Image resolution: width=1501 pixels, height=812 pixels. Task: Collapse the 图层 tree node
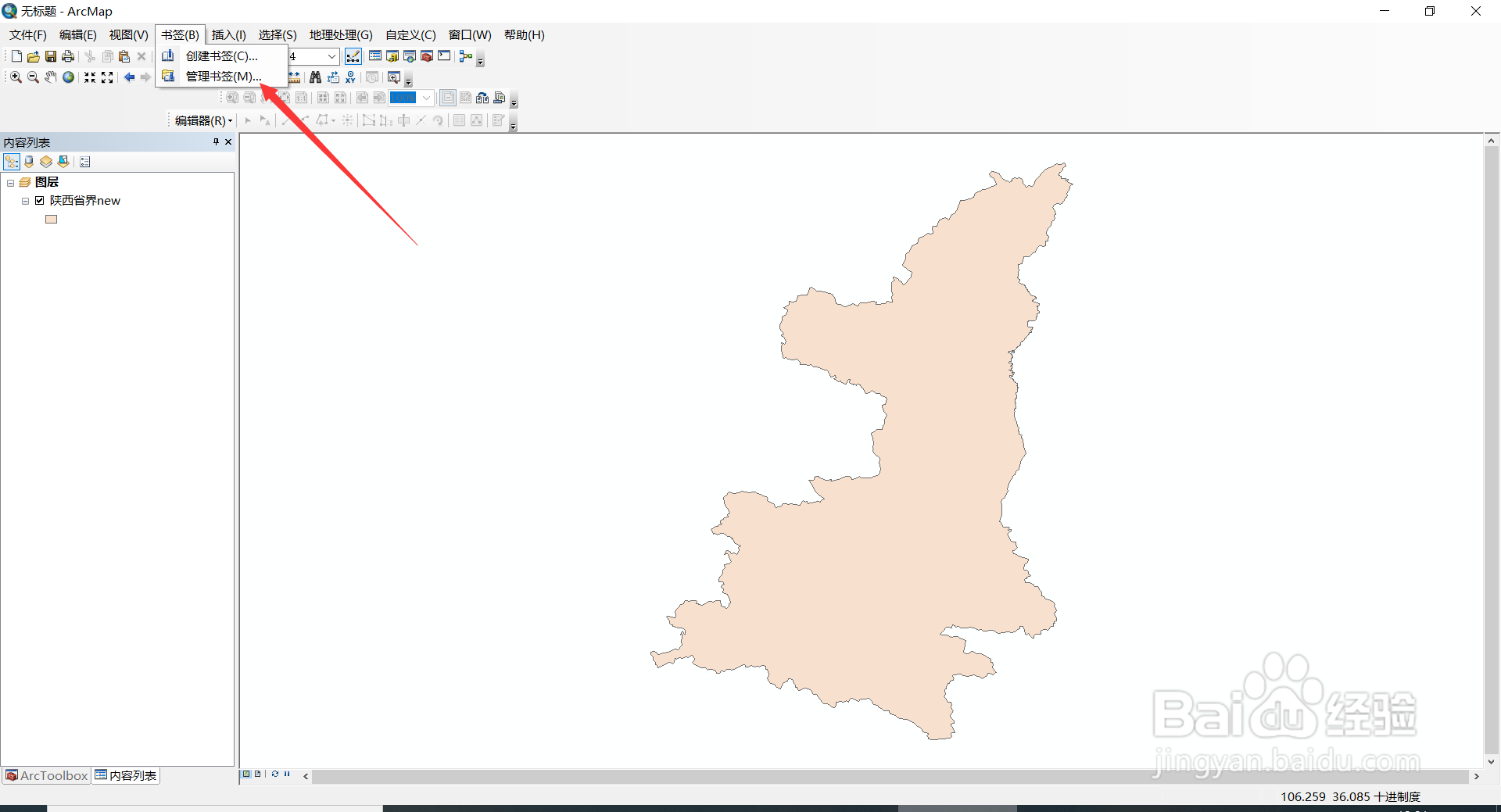click(10, 181)
